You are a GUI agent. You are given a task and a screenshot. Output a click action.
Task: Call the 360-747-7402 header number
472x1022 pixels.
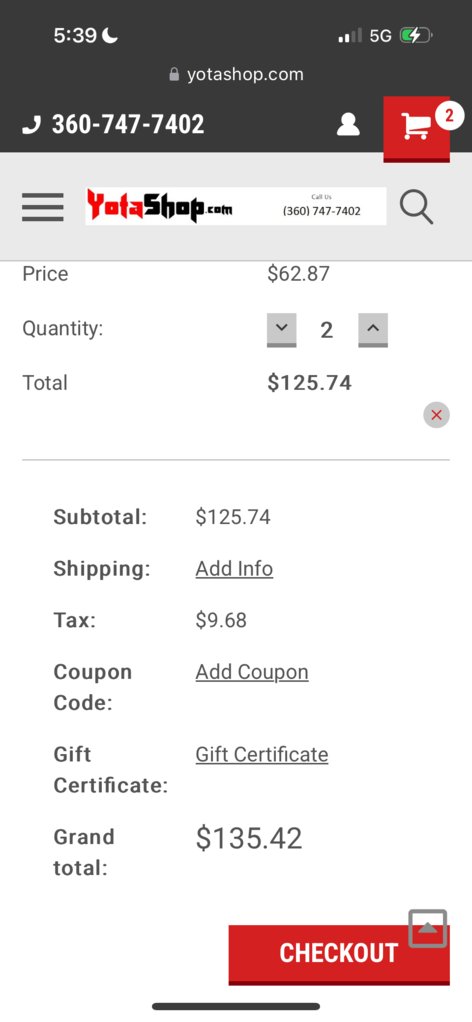(128, 124)
